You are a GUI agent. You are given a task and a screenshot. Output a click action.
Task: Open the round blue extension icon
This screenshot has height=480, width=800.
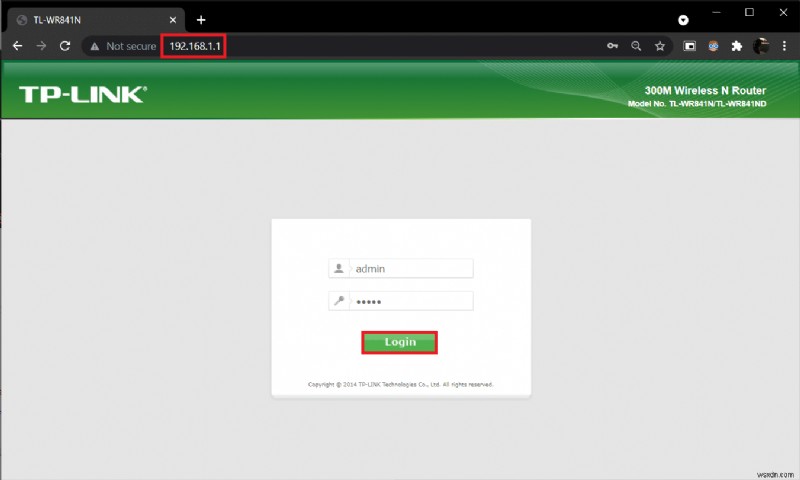point(713,46)
